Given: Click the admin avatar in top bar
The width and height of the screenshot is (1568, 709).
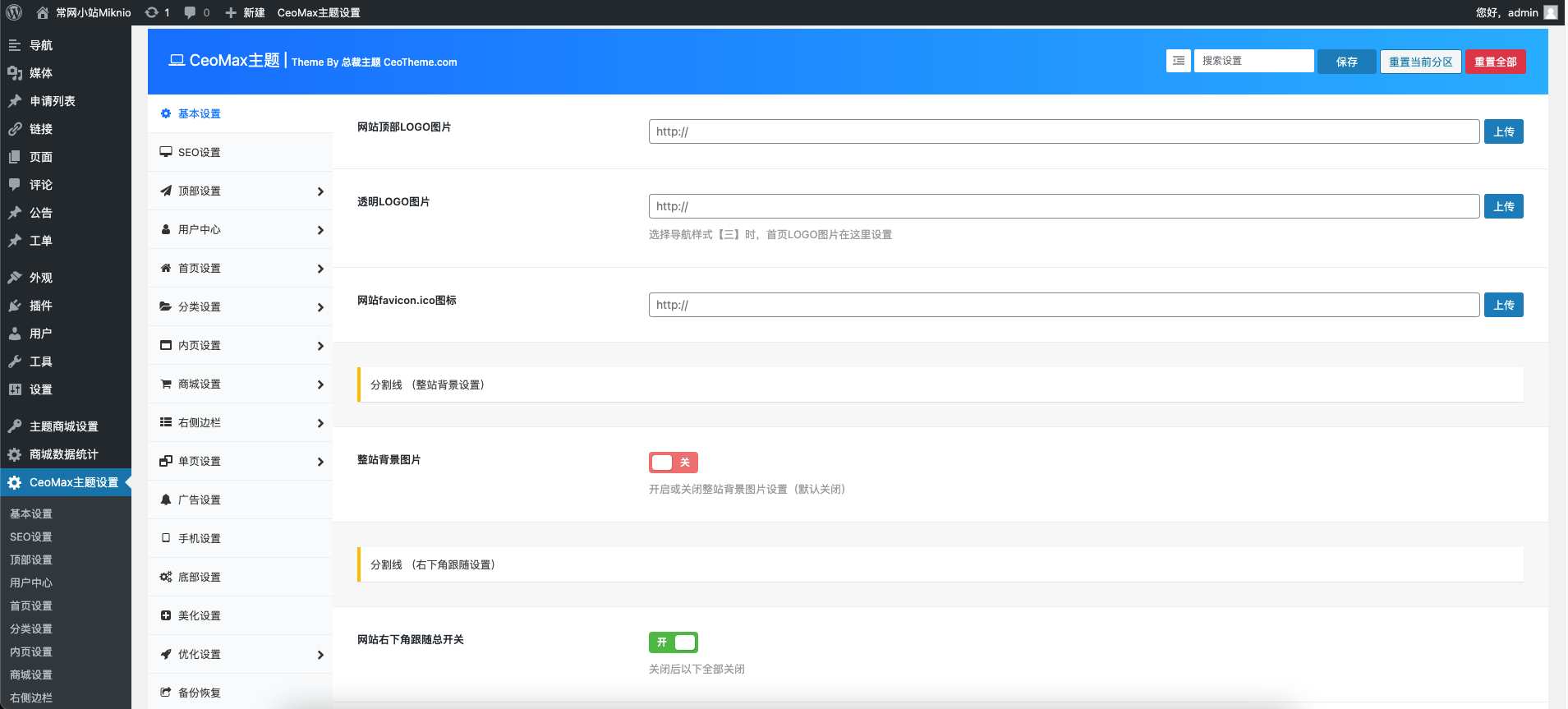Looking at the screenshot, I should click(1551, 12).
